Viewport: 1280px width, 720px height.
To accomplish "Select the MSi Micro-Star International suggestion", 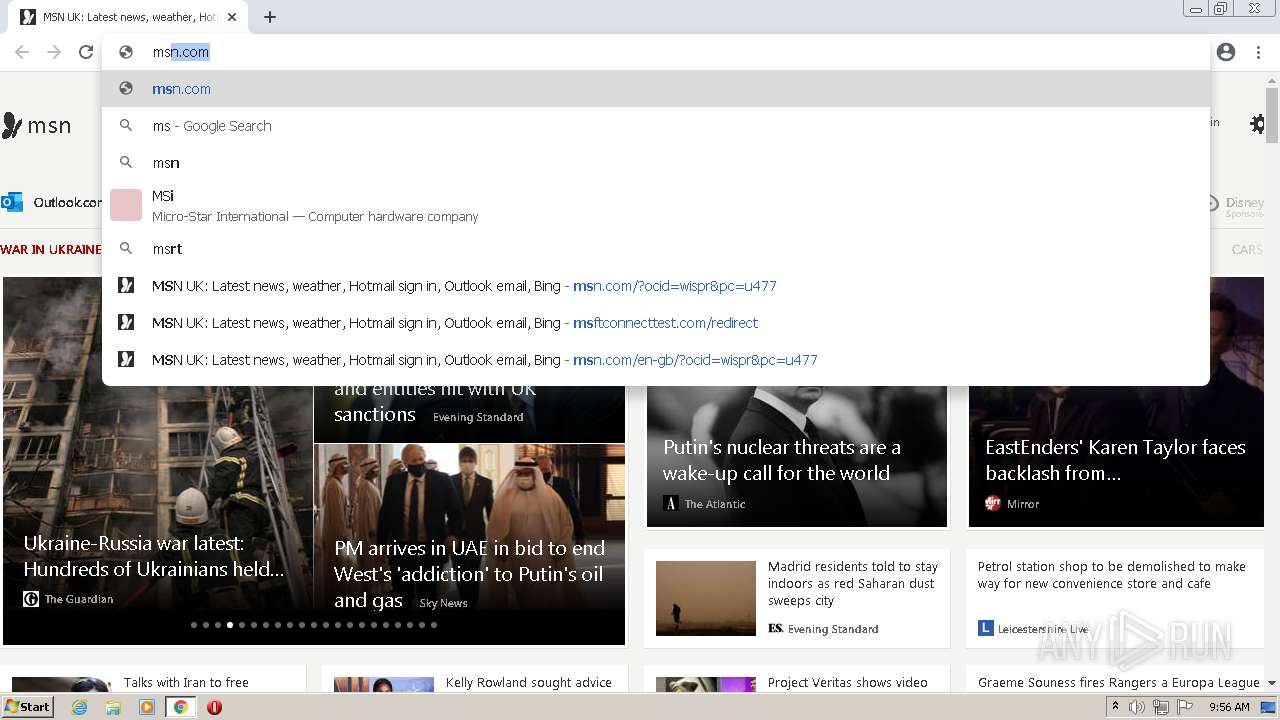I will (656, 205).
